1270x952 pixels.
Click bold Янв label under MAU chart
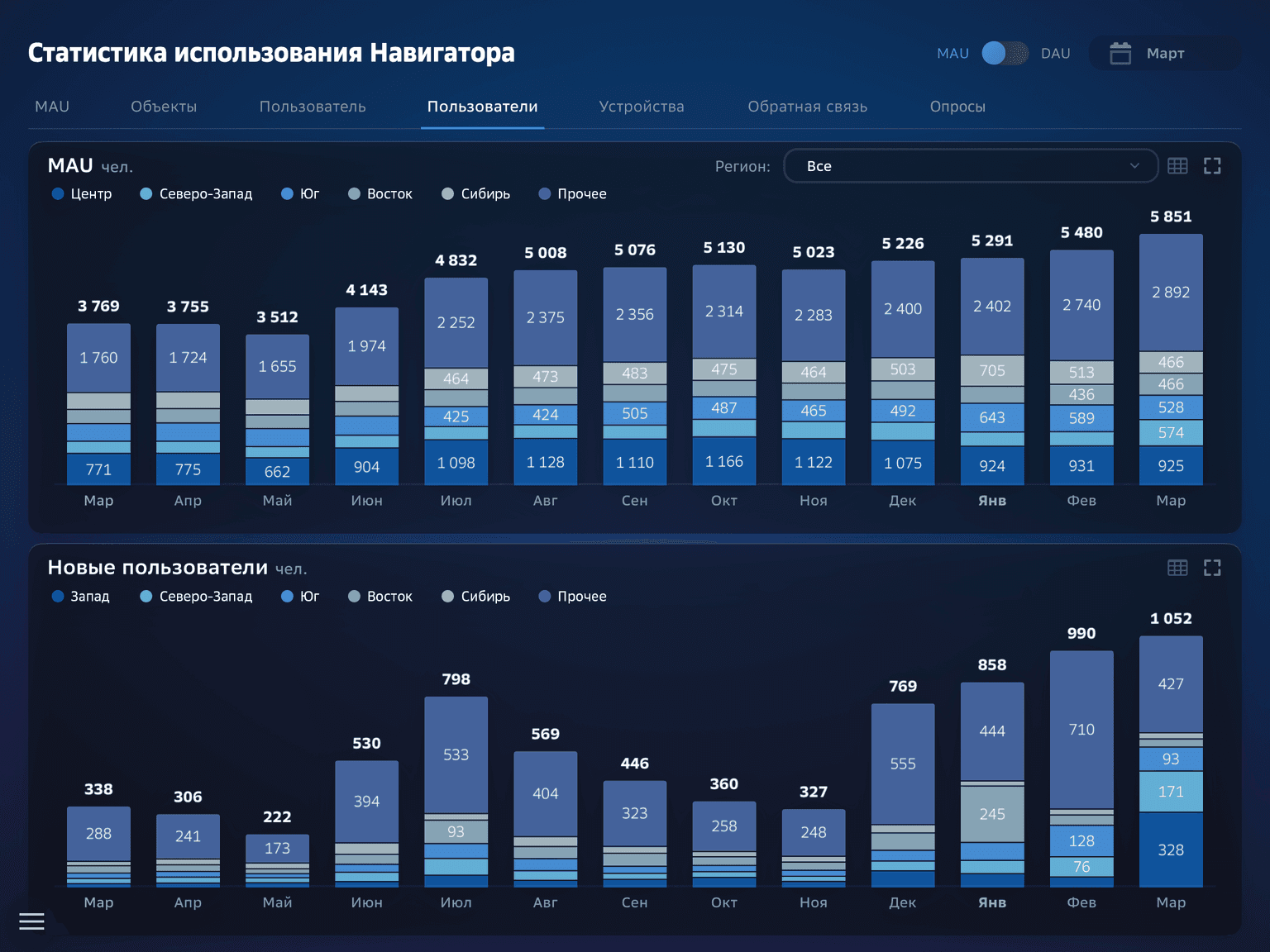[992, 501]
